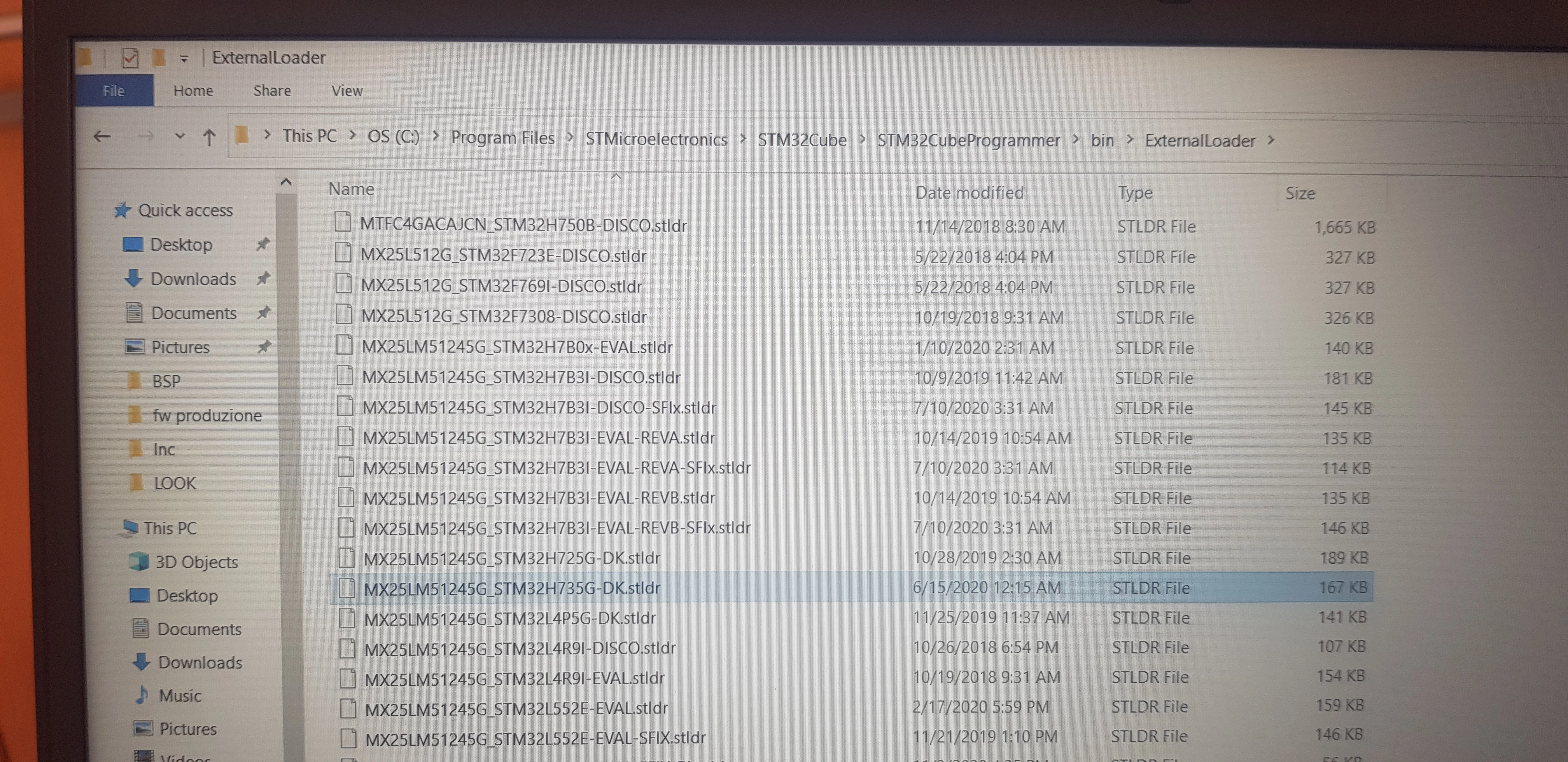
Task: Select file icon of MX25LM51245G_STM32H735G-DK.stldr
Action: point(347,587)
